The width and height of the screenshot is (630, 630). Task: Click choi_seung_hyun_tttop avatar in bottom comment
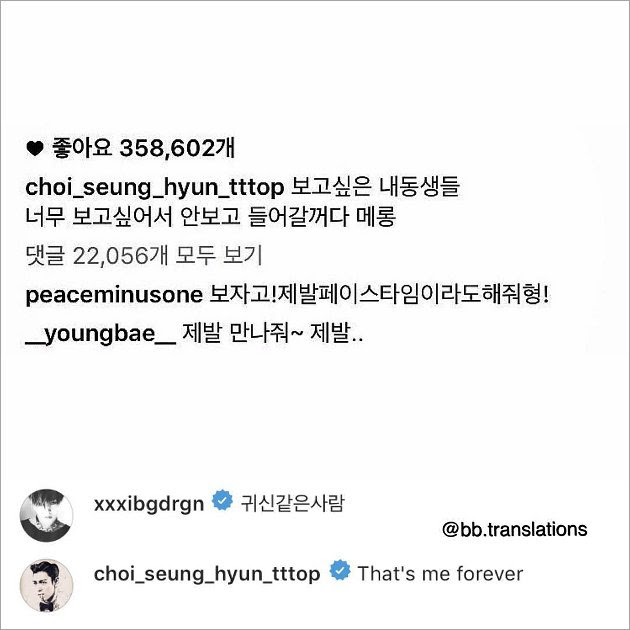[x=47, y=585]
